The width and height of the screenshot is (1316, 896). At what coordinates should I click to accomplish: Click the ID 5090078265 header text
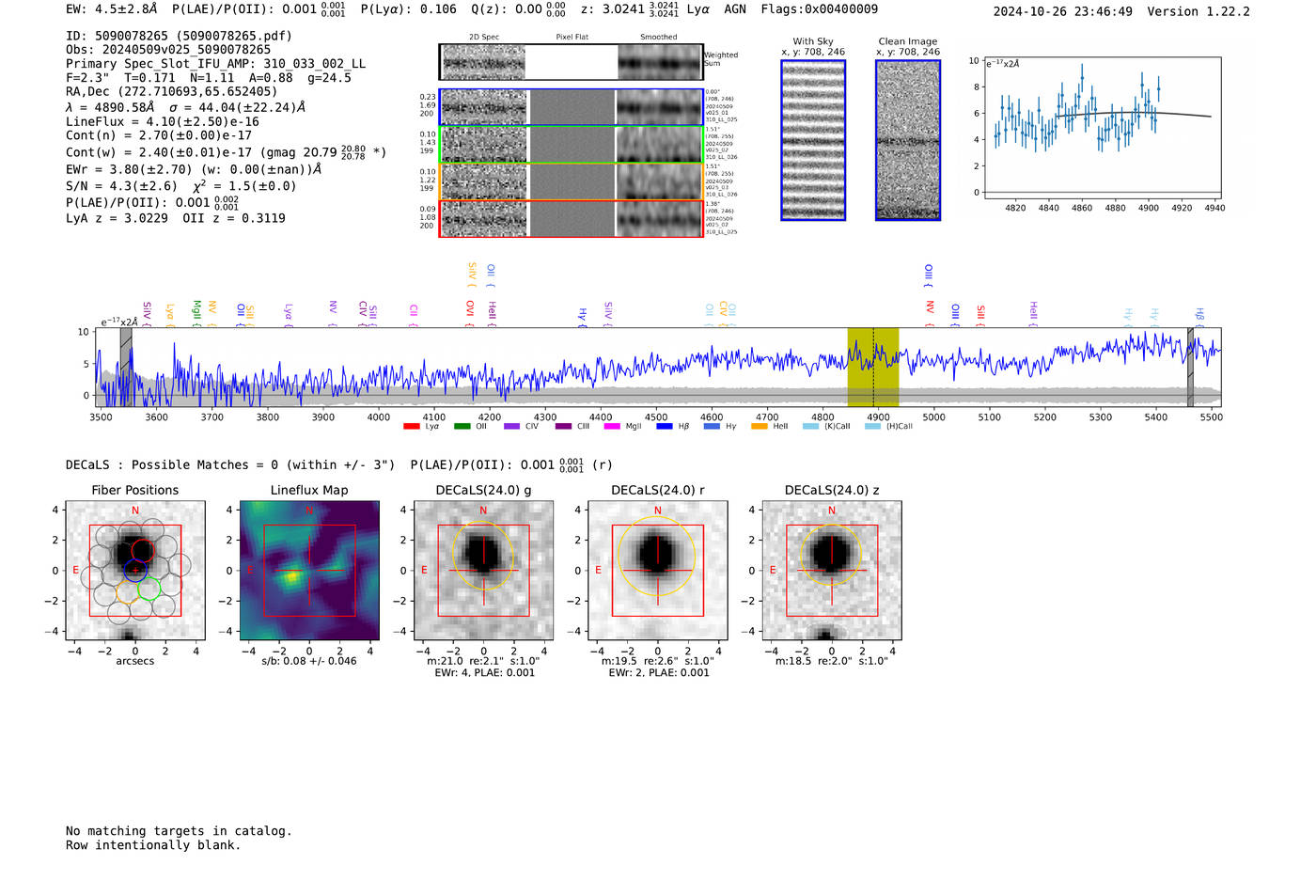click(x=179, y=36)
